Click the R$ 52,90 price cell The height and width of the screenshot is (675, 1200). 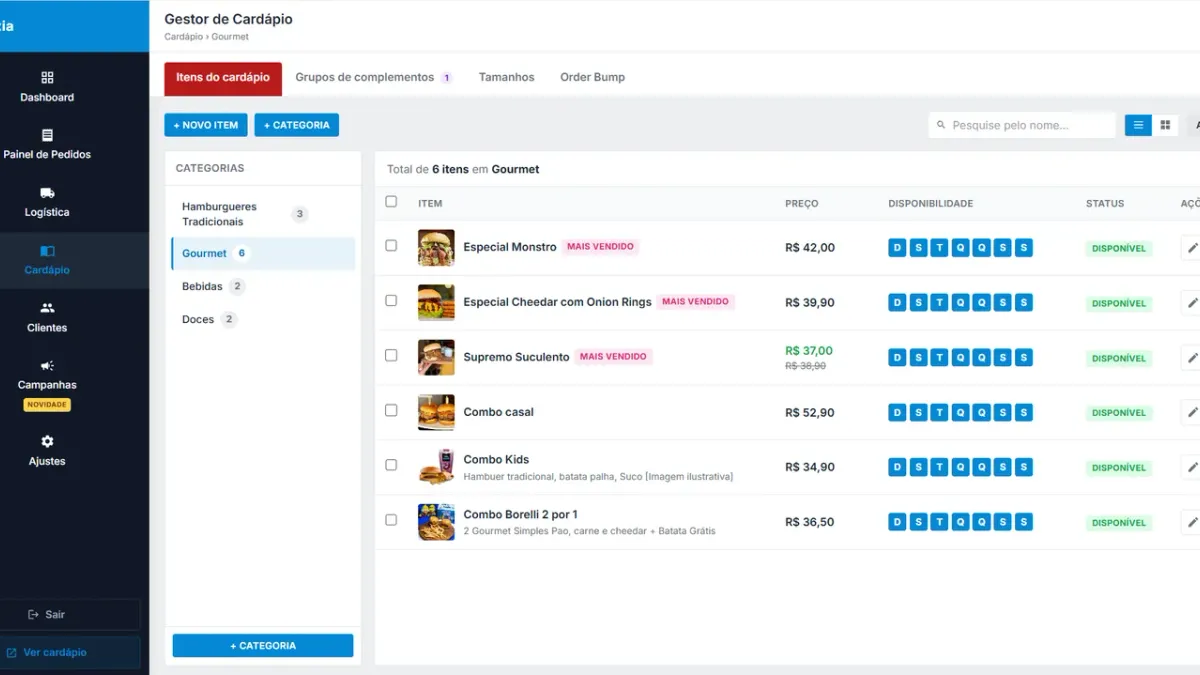pos(810,412)
